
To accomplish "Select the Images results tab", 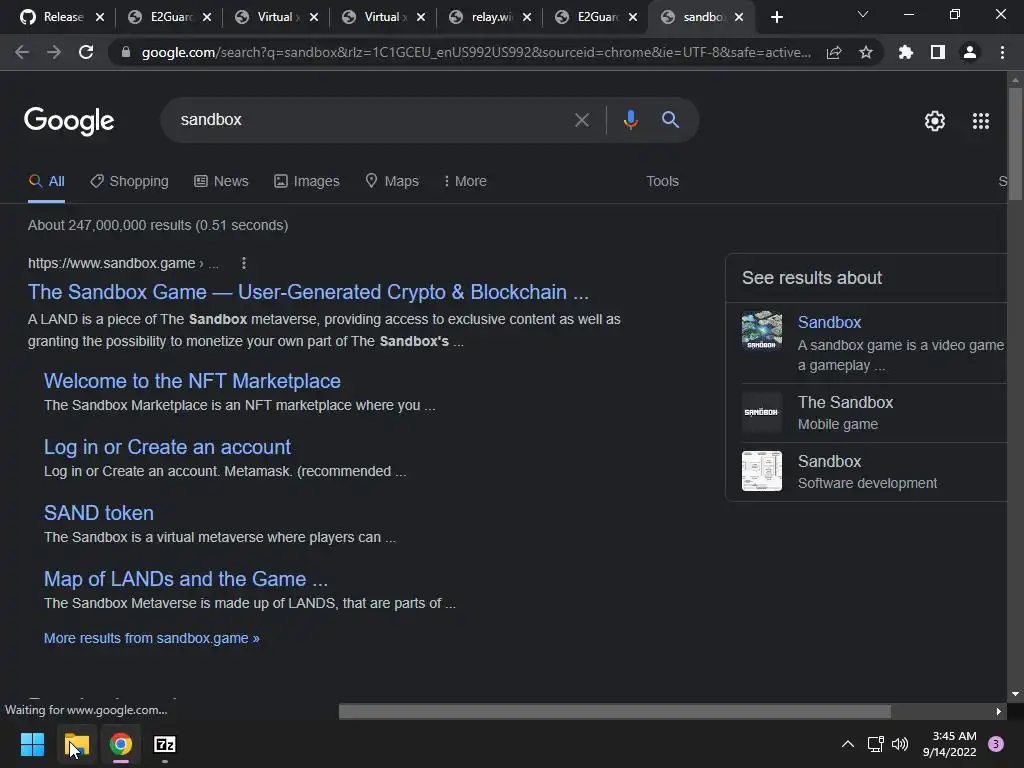I will pyautogui.click(x=307, y=182).
